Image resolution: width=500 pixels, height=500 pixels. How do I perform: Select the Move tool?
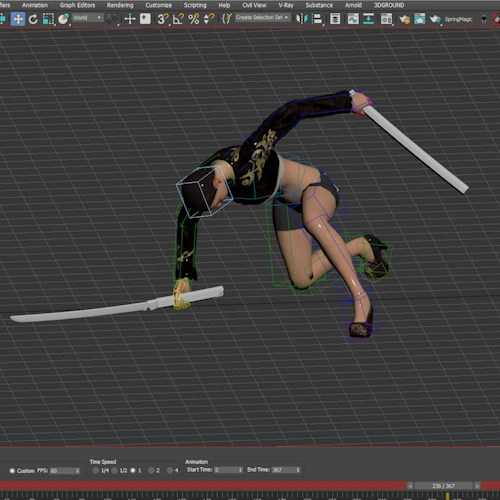pyautogui.click(x=18, y=19)
